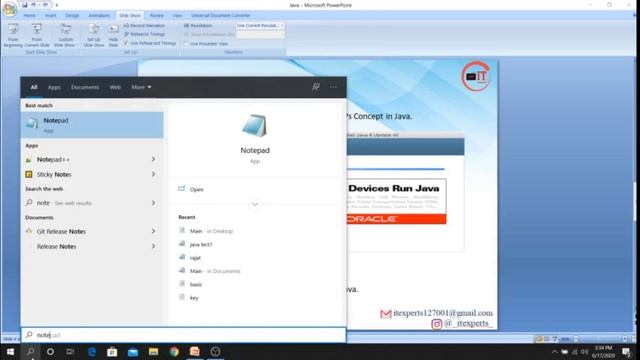Select Web filter in search panel
Viewport: 640px width, 360px height.
(x=115, y=87)
